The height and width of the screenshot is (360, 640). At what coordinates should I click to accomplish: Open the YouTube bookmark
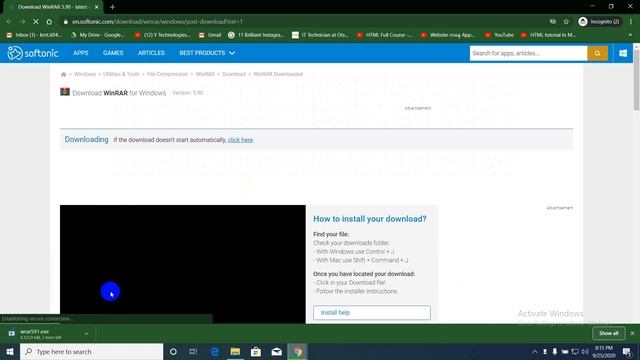(x=499, y=35)
